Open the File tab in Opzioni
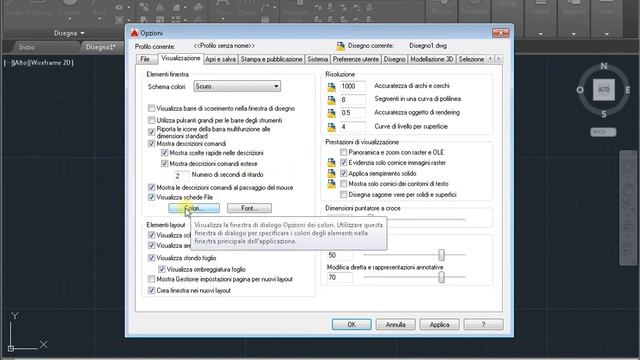The image size is (640, 360). tap(145, 59)
